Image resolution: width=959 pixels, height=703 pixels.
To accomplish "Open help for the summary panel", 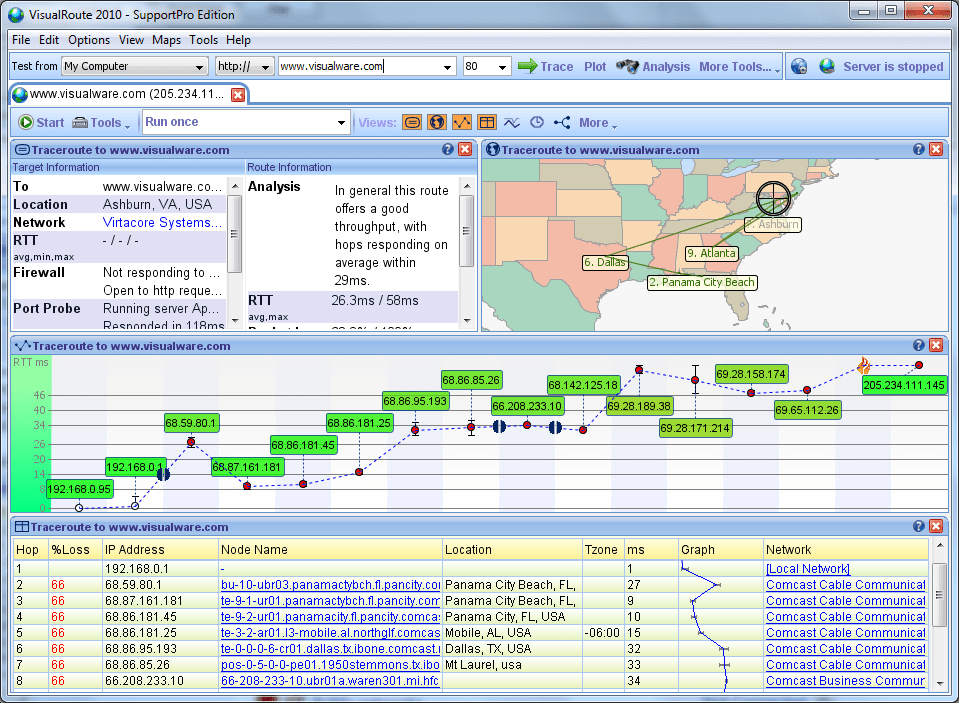I will click(x=448, y=149).
